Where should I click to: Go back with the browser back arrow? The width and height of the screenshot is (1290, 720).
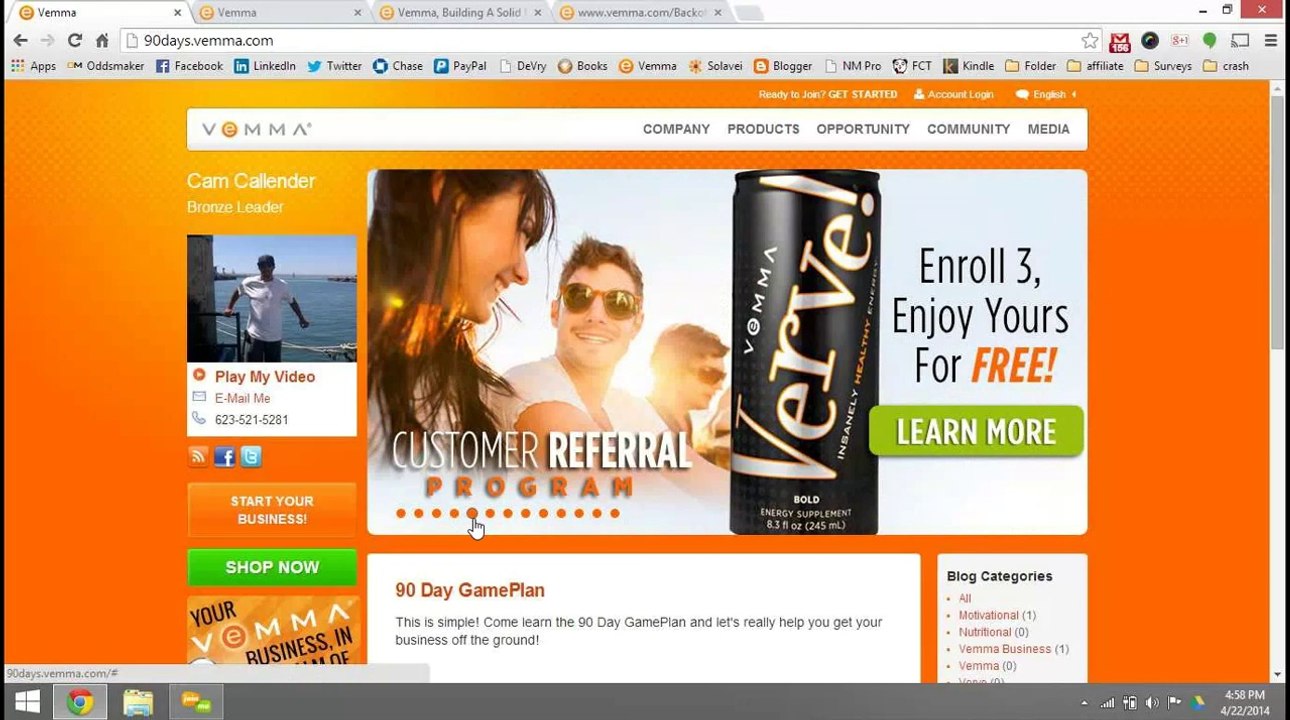click(20, 41)
